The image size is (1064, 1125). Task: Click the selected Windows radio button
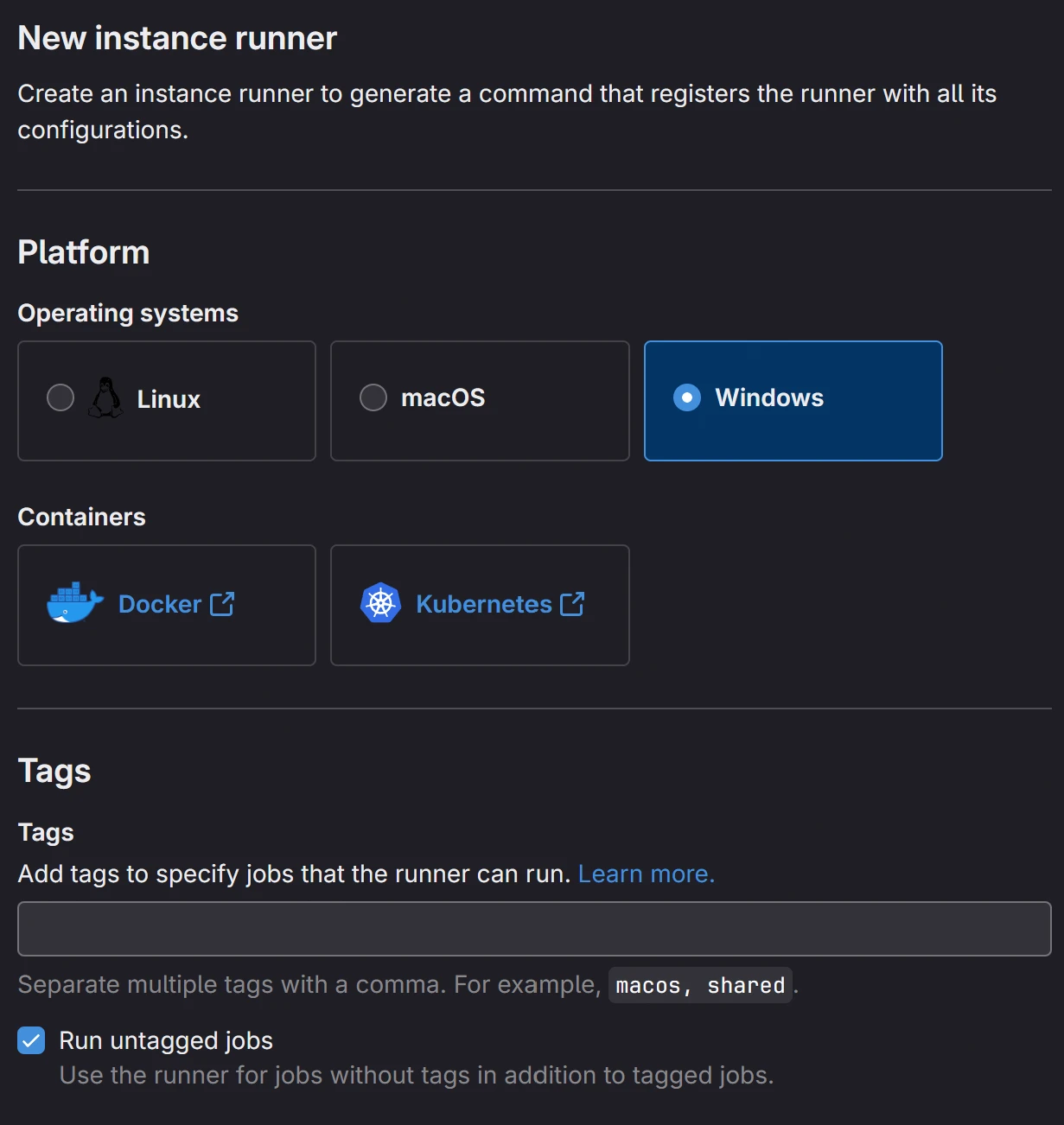pyautogui.click(x=687, y=398)
